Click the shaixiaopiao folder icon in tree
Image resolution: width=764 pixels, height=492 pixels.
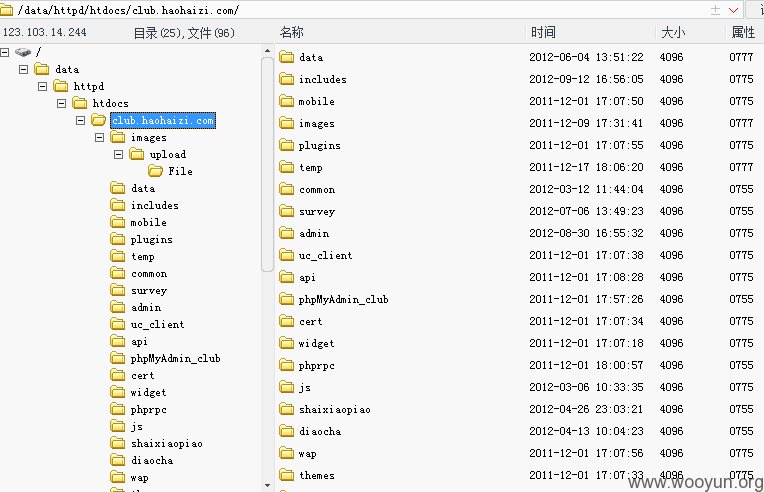coord(117,443)
